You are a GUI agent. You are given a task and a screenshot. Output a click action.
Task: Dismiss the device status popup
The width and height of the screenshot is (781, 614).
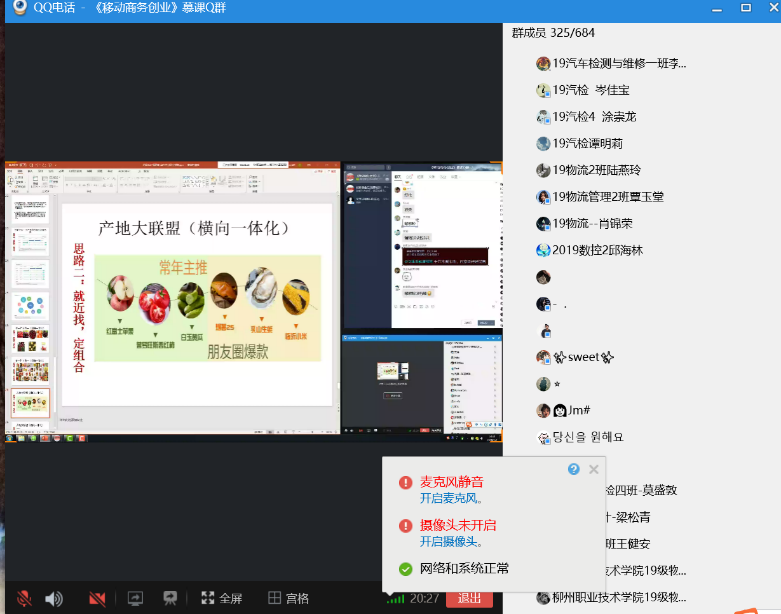point(594,469)
